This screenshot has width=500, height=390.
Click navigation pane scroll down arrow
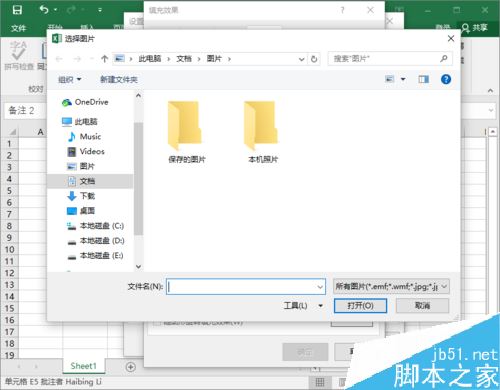click(138, 267)
